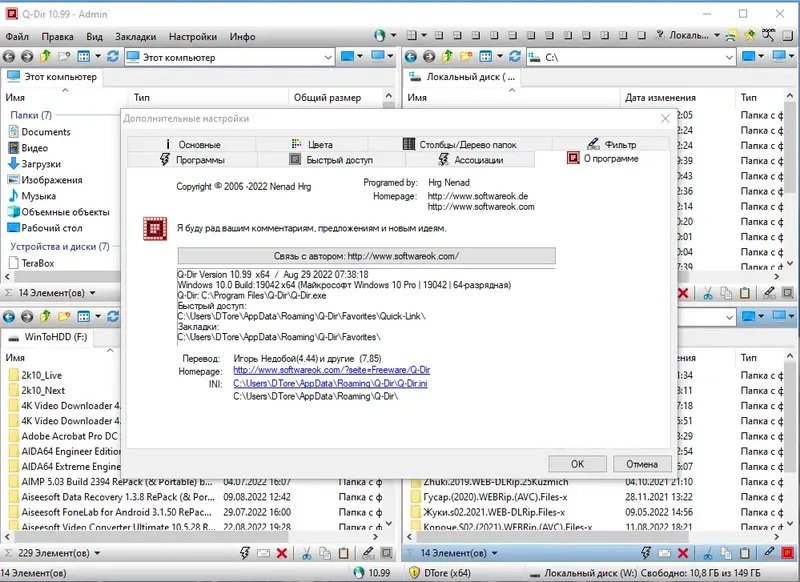The image size is (800, 582).
Task: Switch to the Основные tab
Action: coord(191,144)
